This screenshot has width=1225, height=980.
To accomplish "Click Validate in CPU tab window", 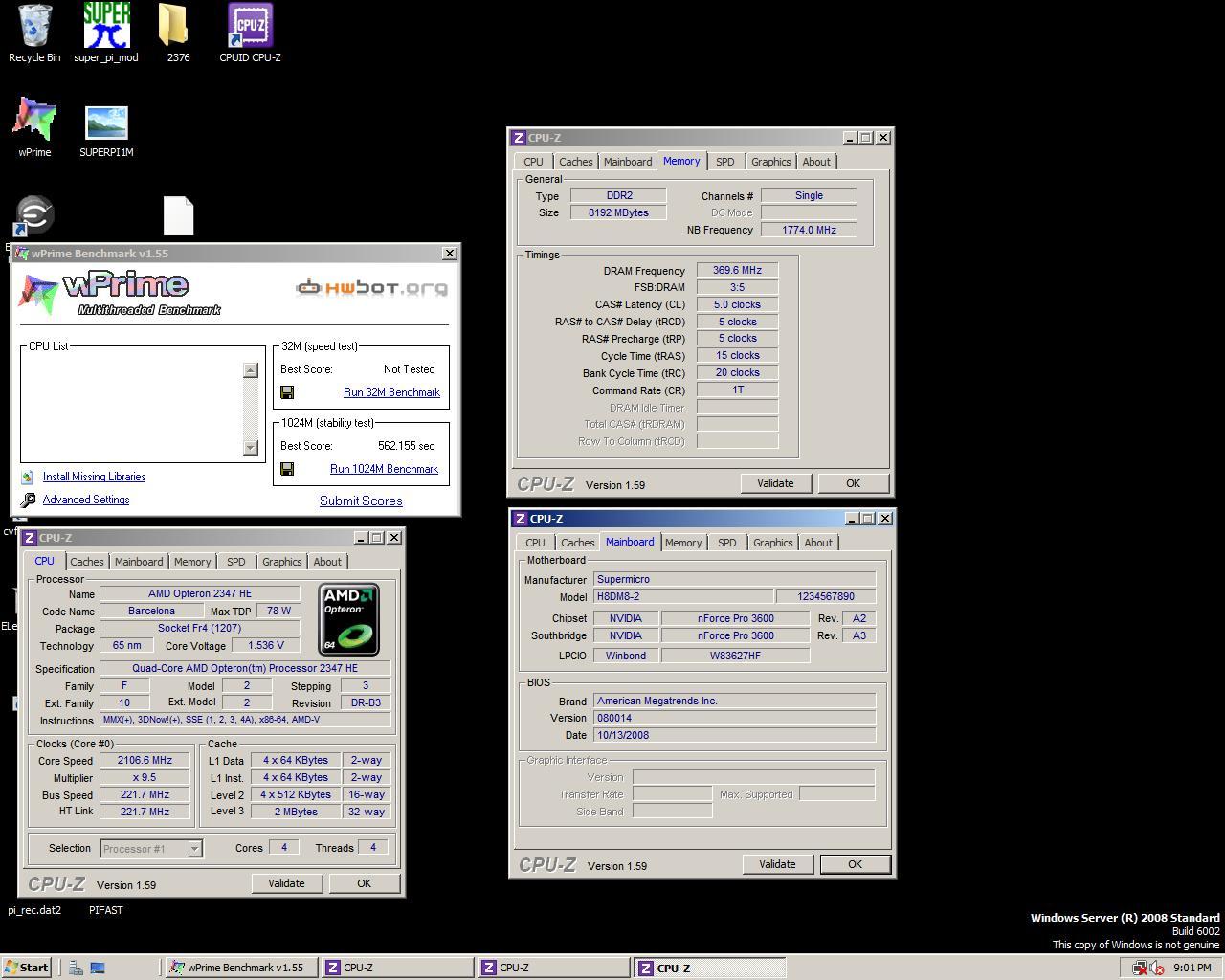I will coord(286,883).
